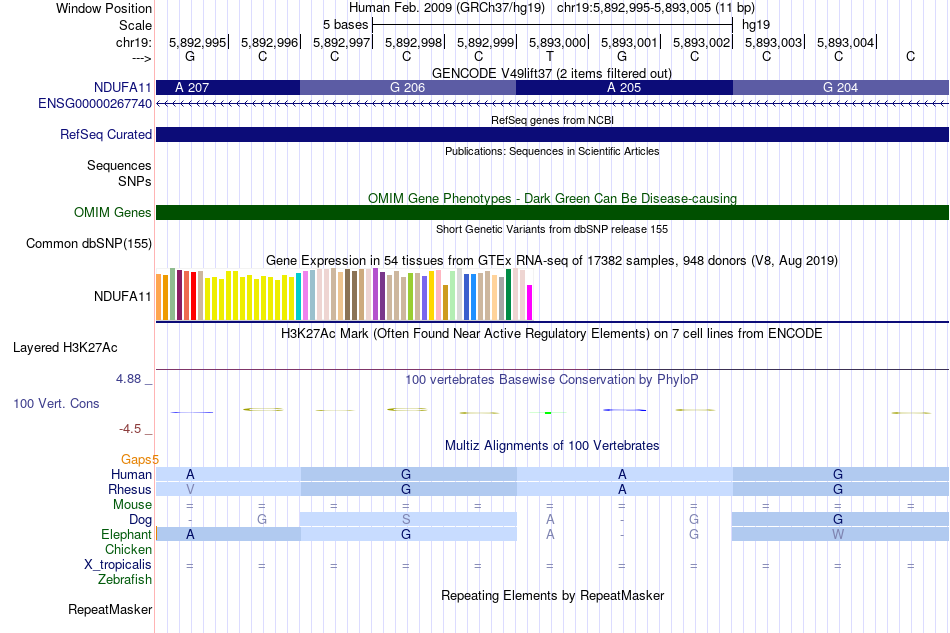This screenshot has height=633, width=950.
Task: Click the ENSG00000267740 arrowed intron line
Action: click(x=552, y=104)
